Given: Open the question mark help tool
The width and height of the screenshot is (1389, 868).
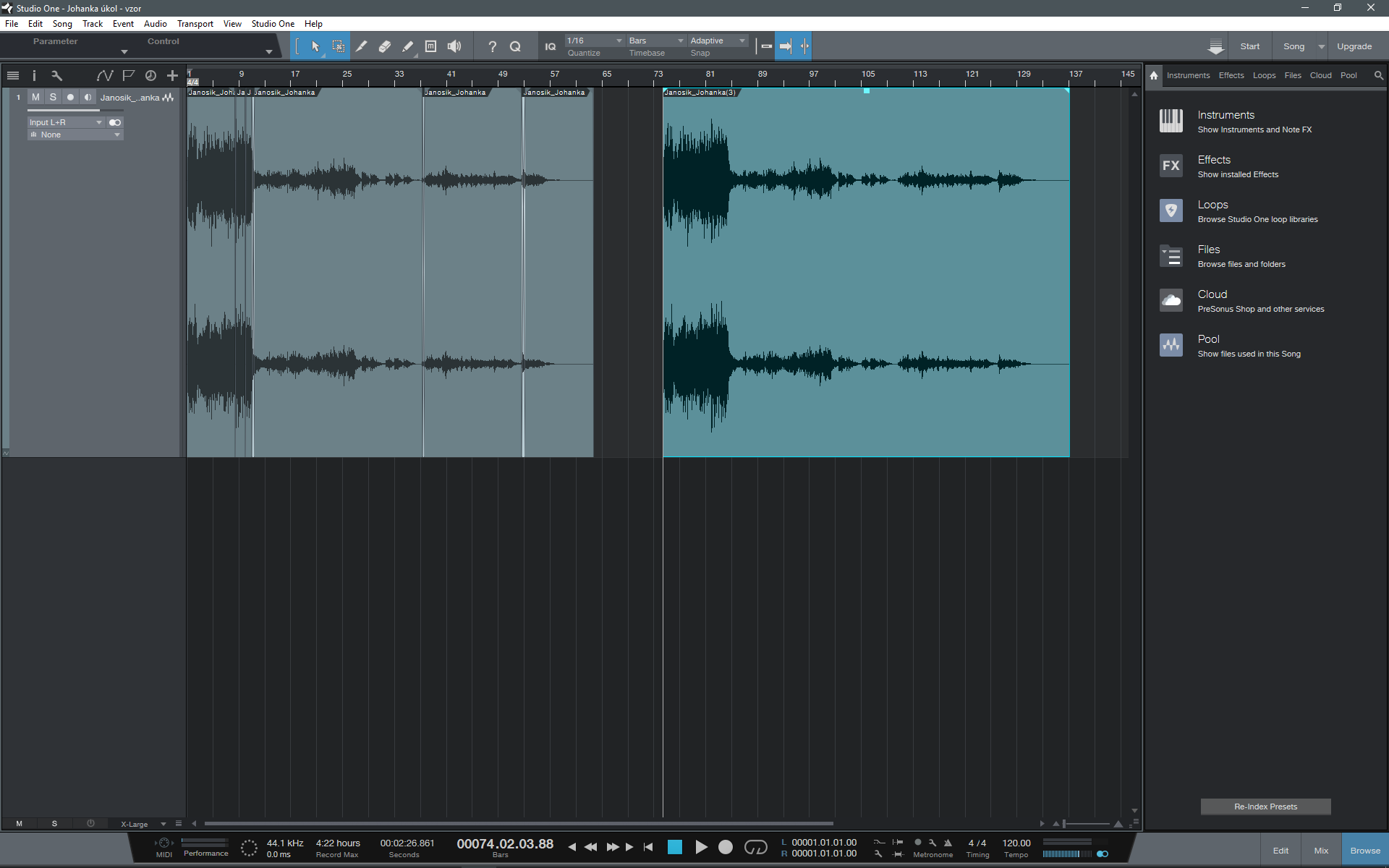Looking at the screenshot, I should 492,46.
